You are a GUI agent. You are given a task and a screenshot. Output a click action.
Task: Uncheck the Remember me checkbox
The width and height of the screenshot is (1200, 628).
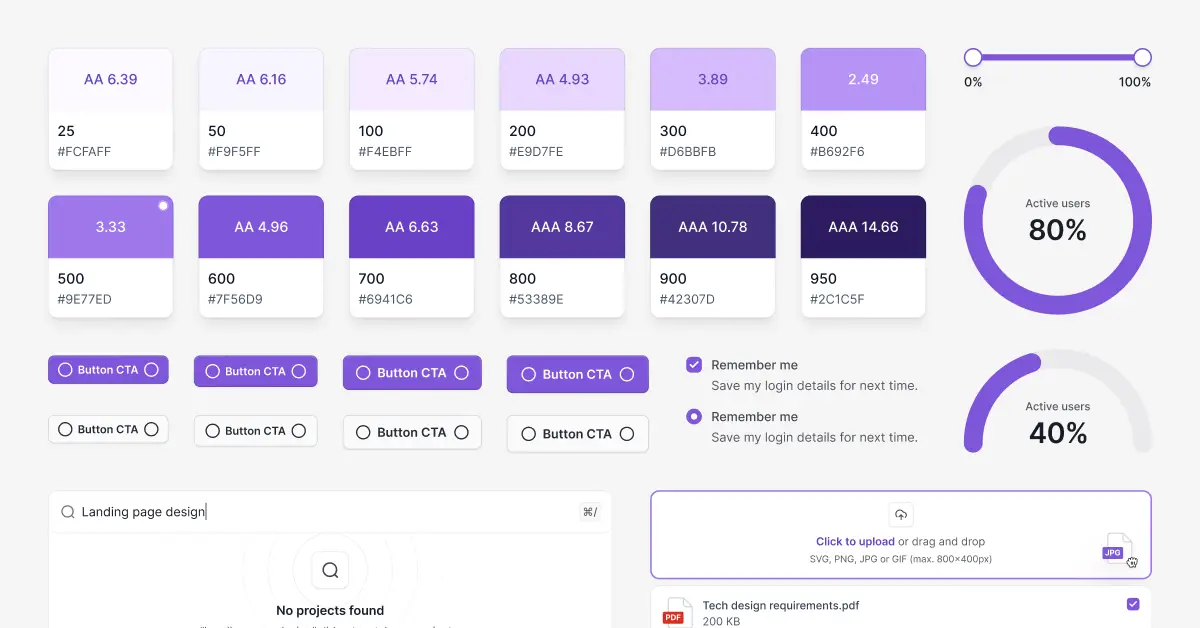pyautogui.click(x=692, y=365)
